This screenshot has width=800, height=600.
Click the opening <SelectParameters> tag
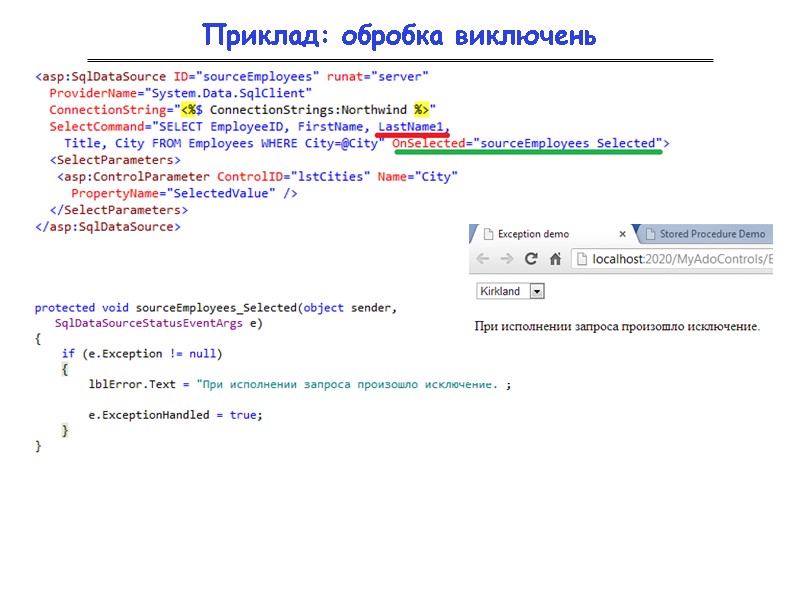pyautogui.click(x=115, y=160)
